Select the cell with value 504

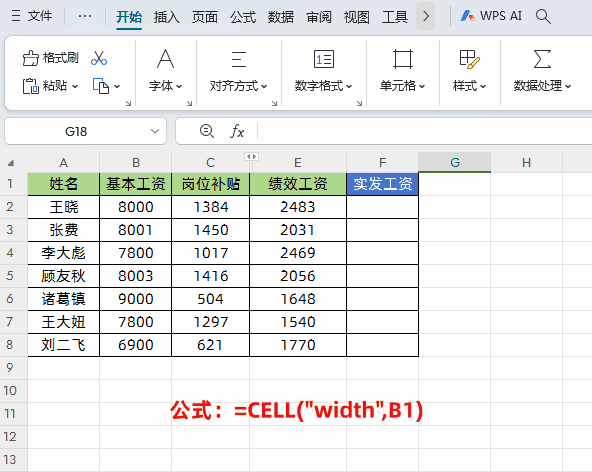click(211, 299)
